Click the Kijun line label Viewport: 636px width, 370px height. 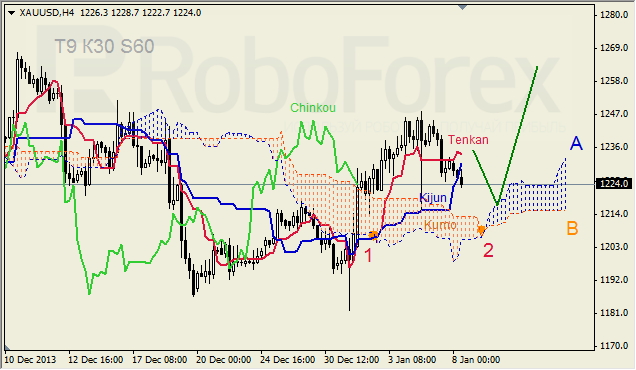pyautogui.click(x=433, y=198)
